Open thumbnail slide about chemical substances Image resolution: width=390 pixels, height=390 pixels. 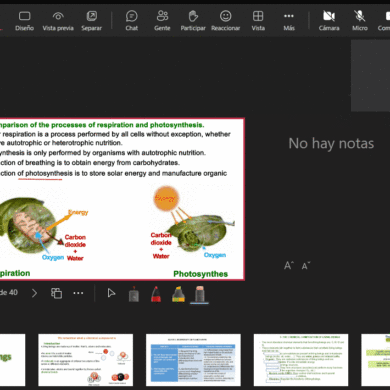click(x=86, y=360)
